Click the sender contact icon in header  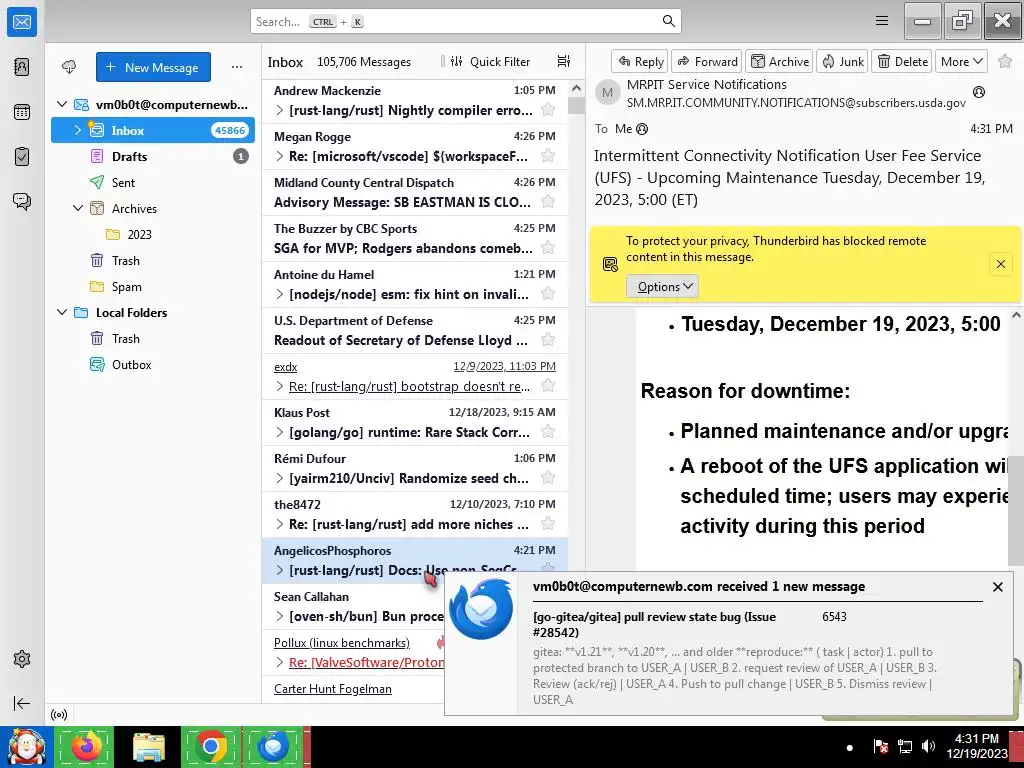click(x=978, y=92)
